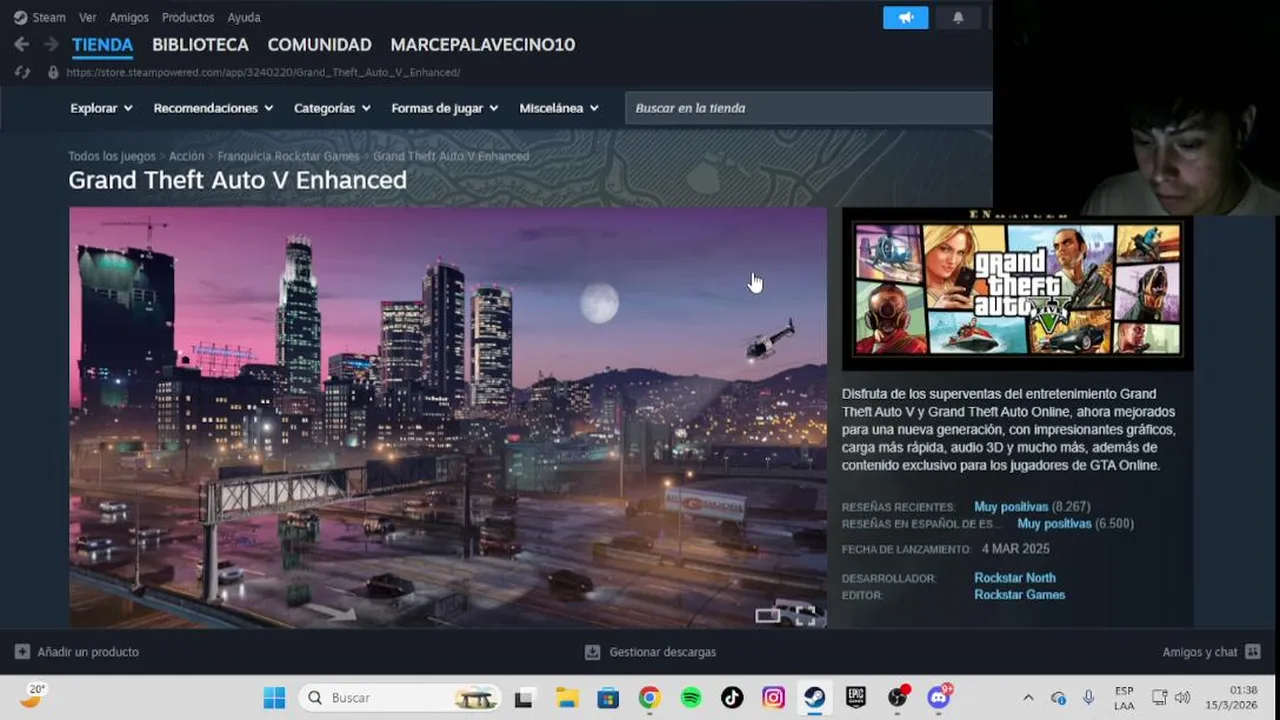Image resolution: width=1280 pixels, height=720 pixels.
Task: Click the Steam taskbar icon
Action: (815, 698)
